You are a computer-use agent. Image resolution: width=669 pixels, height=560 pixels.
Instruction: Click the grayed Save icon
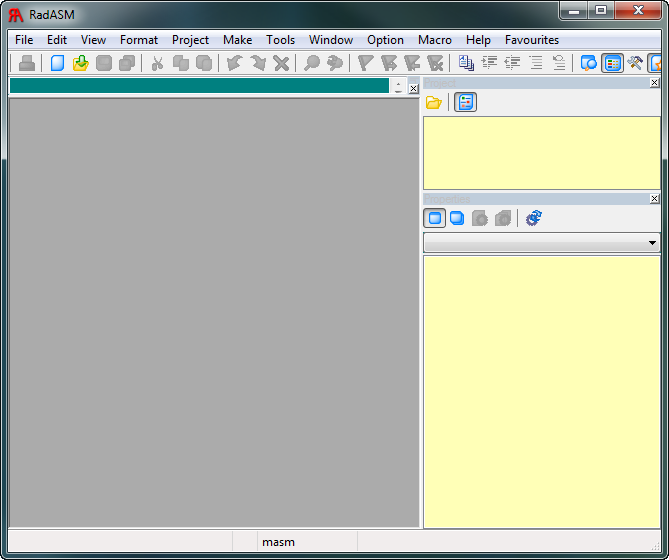click(x=104, y=63)
